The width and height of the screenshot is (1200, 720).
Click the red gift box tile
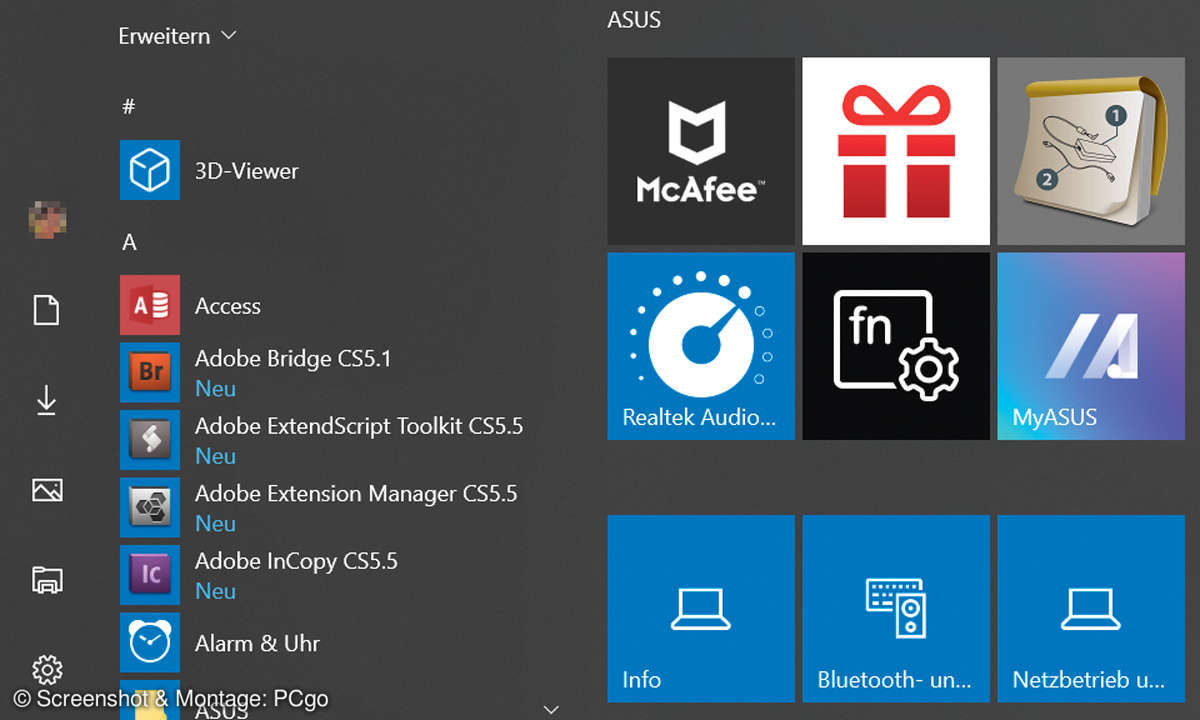(x=896, y=151)
